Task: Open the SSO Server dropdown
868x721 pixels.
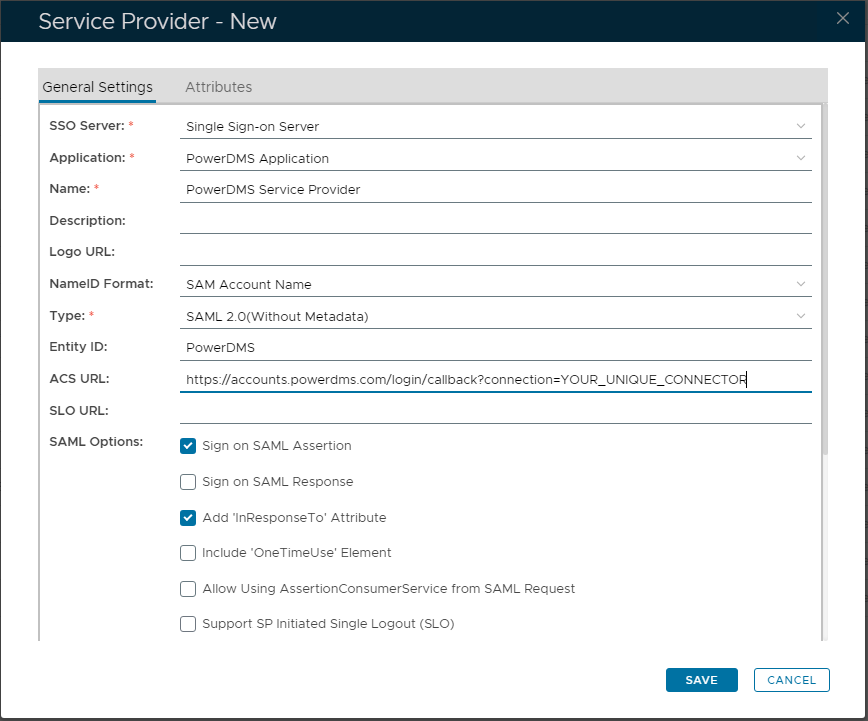Action: click(495, 126)
